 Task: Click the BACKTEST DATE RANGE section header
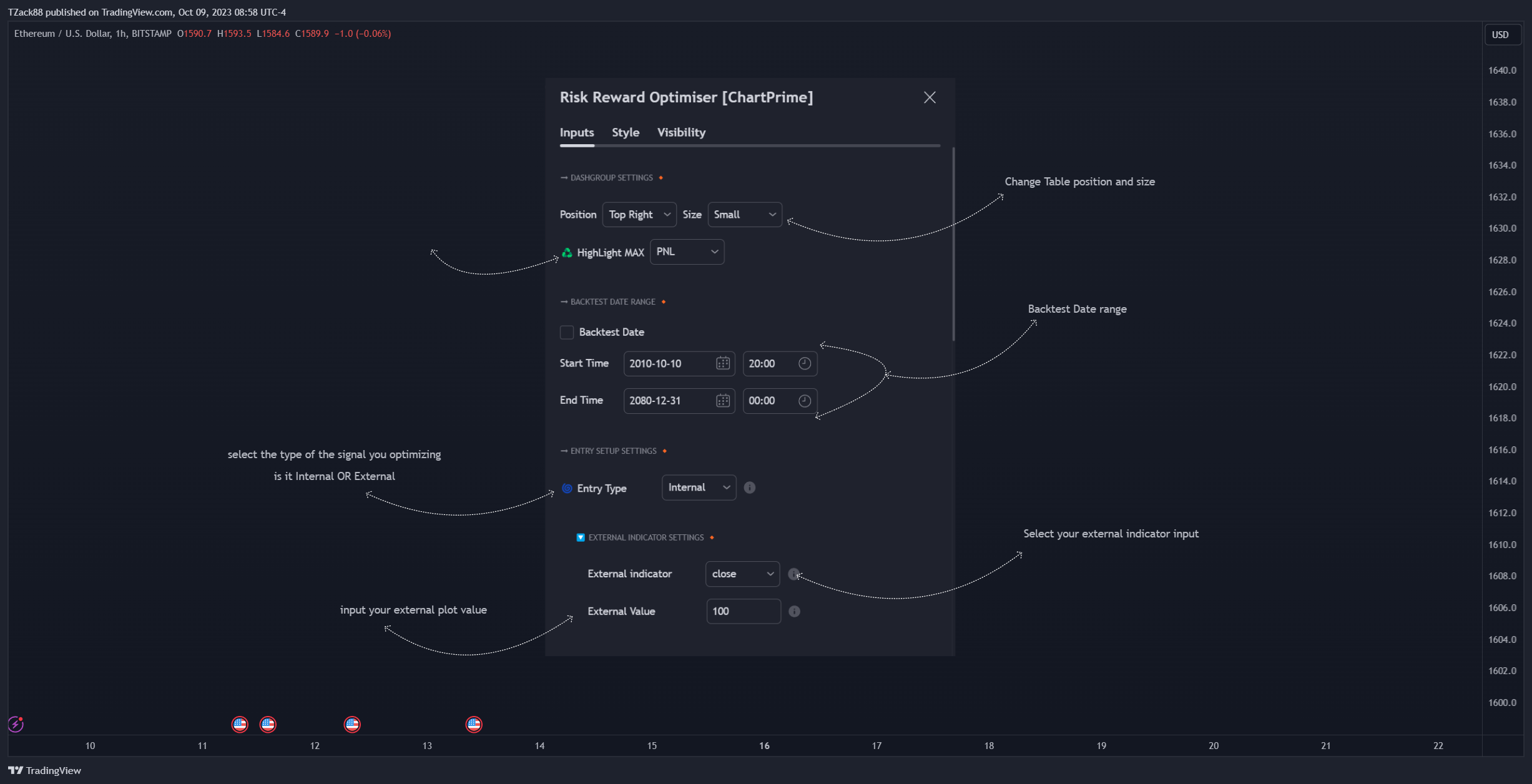(612, 301)
